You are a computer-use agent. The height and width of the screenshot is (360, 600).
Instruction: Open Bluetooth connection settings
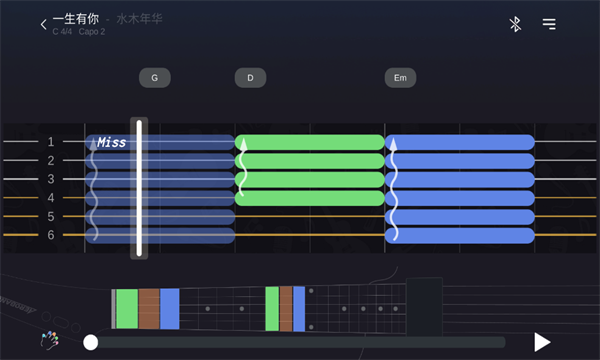[x=515, y=24]
